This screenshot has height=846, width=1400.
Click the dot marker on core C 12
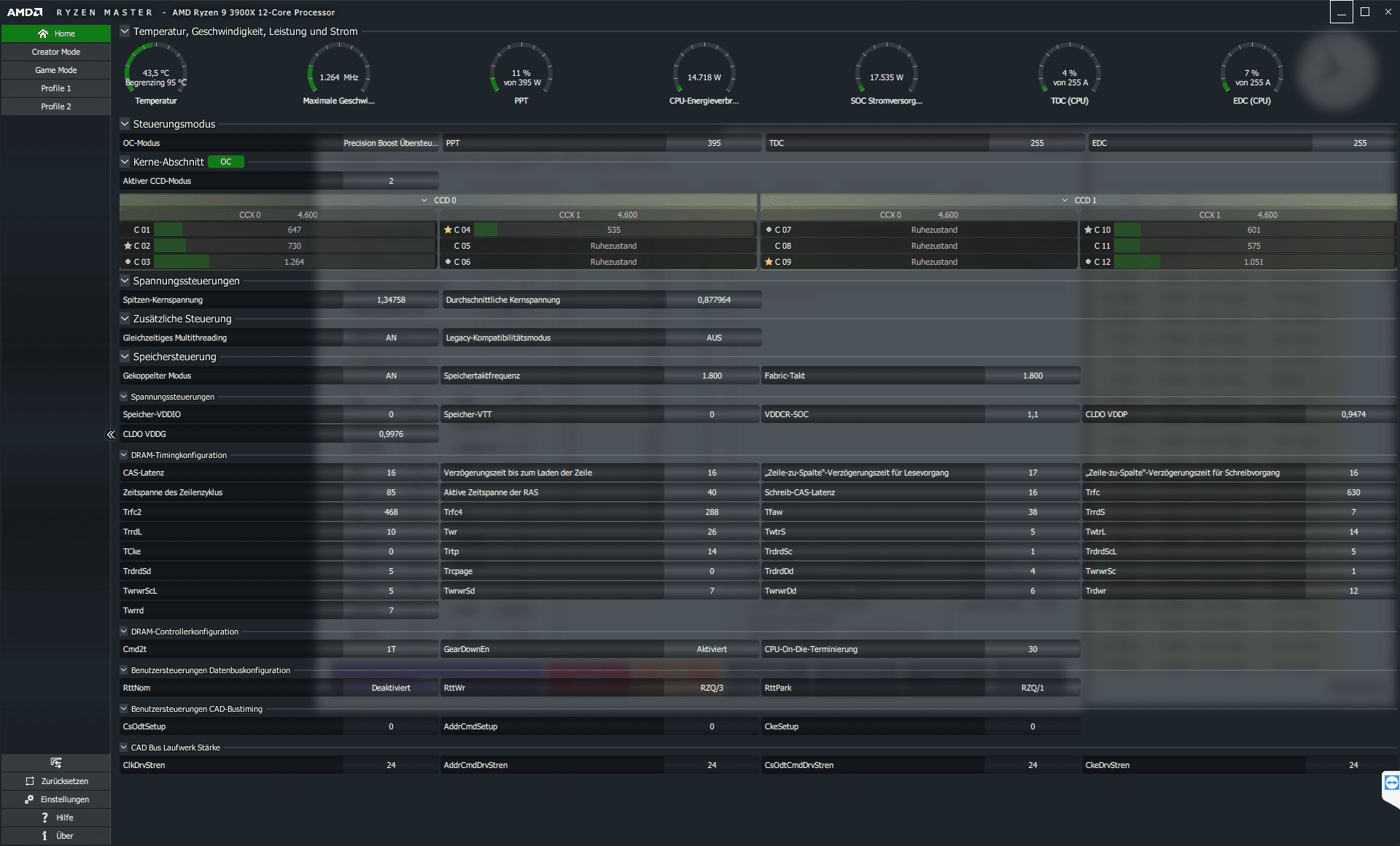pyautogui.click(x=1088, y=262)
